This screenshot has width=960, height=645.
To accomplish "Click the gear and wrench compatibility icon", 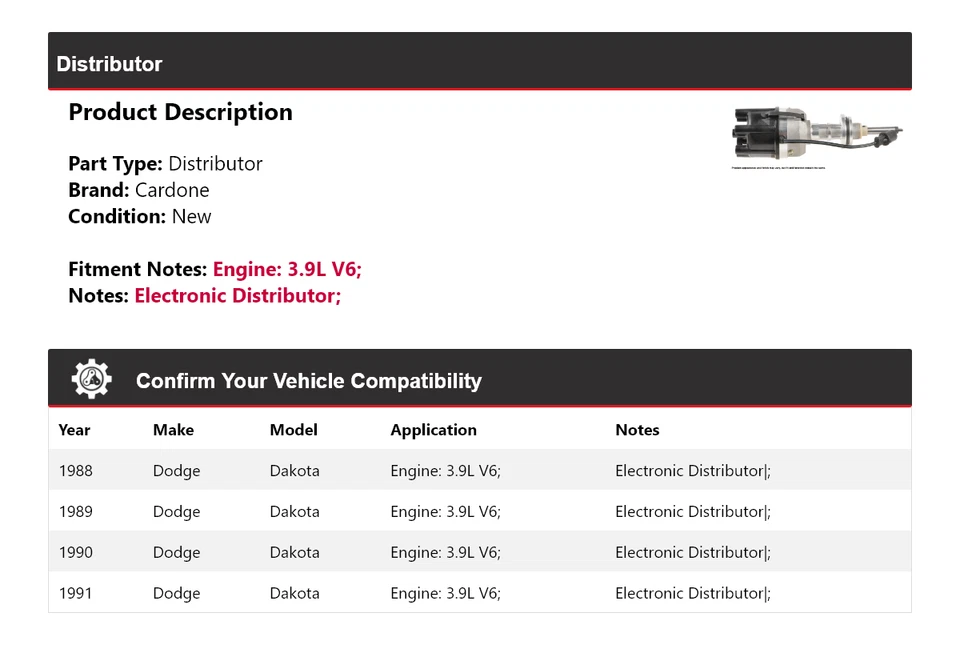I will (x=91, y=377).
